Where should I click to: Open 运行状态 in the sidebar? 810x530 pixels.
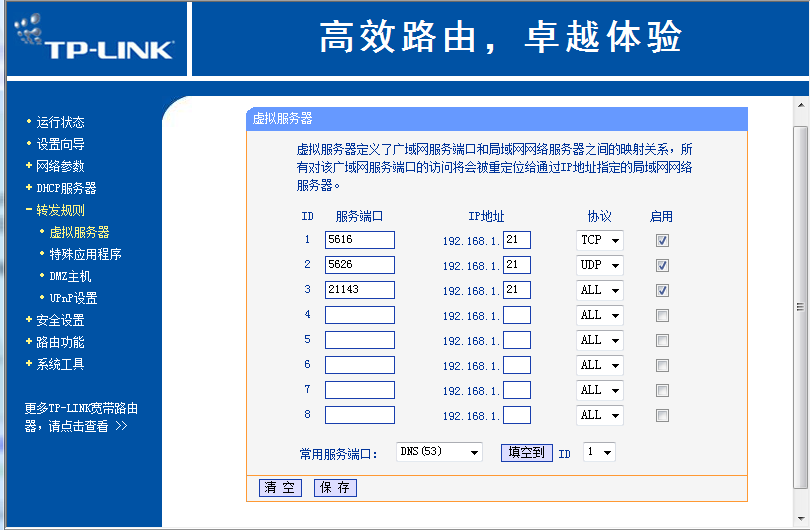60,122
